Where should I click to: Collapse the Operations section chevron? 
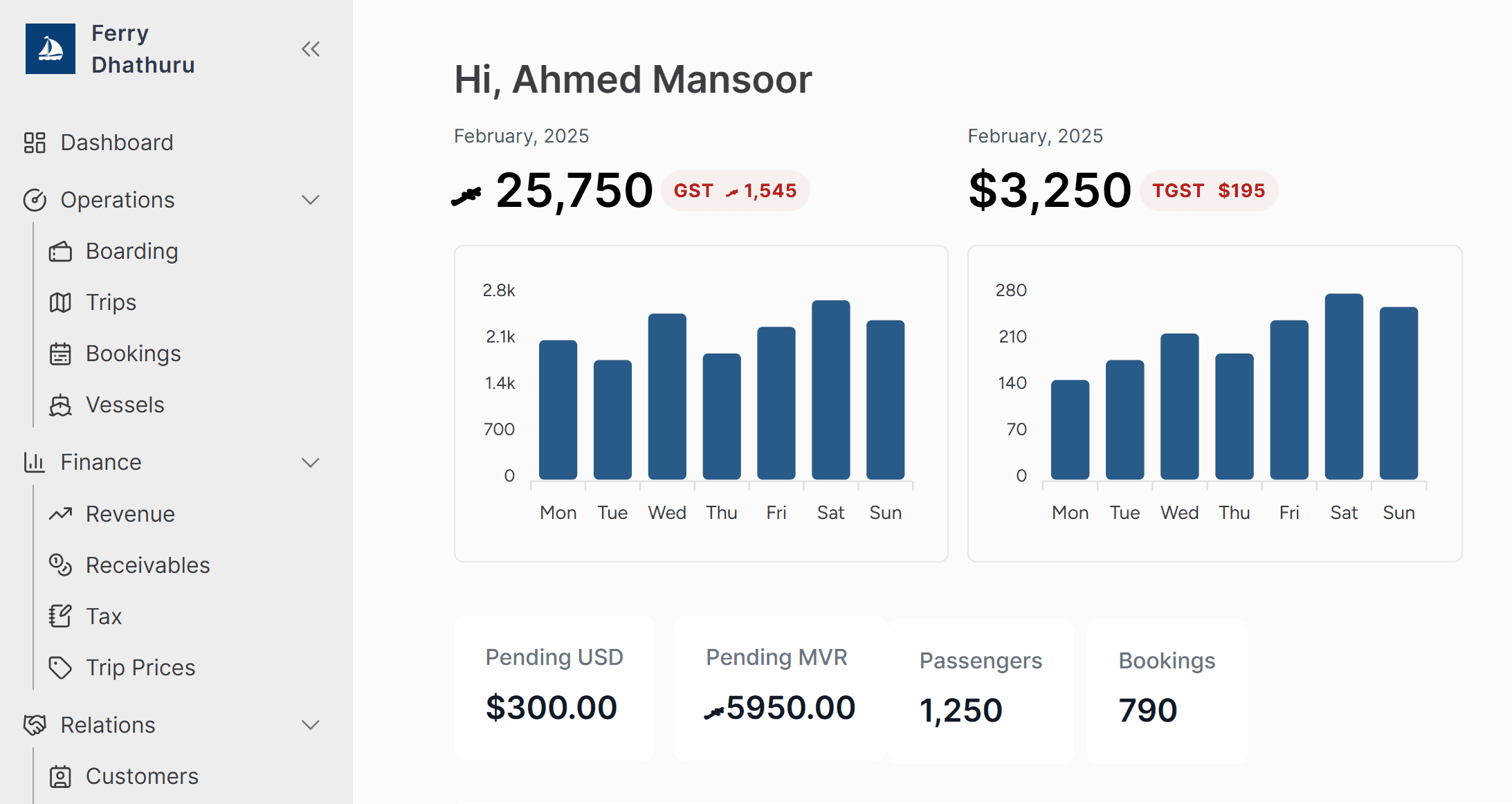pyautogui.click(x=311, y=200)
